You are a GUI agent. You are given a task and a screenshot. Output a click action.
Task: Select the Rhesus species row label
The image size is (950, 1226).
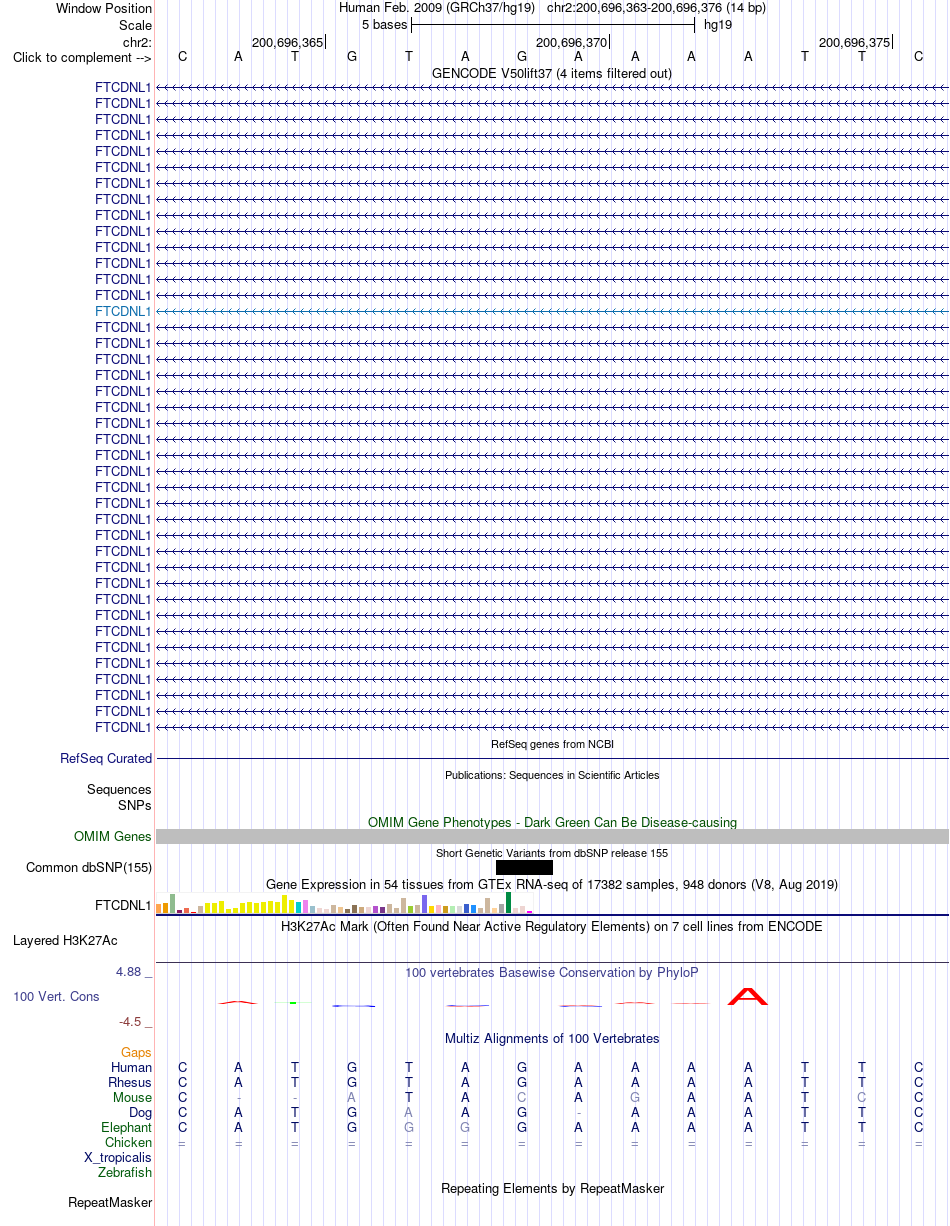tap(130, 1083)
